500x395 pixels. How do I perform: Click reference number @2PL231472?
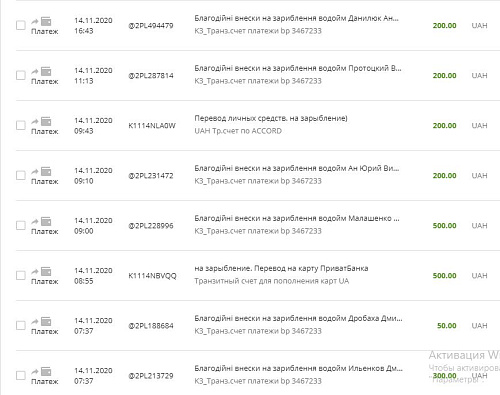[x=151, y=176]
